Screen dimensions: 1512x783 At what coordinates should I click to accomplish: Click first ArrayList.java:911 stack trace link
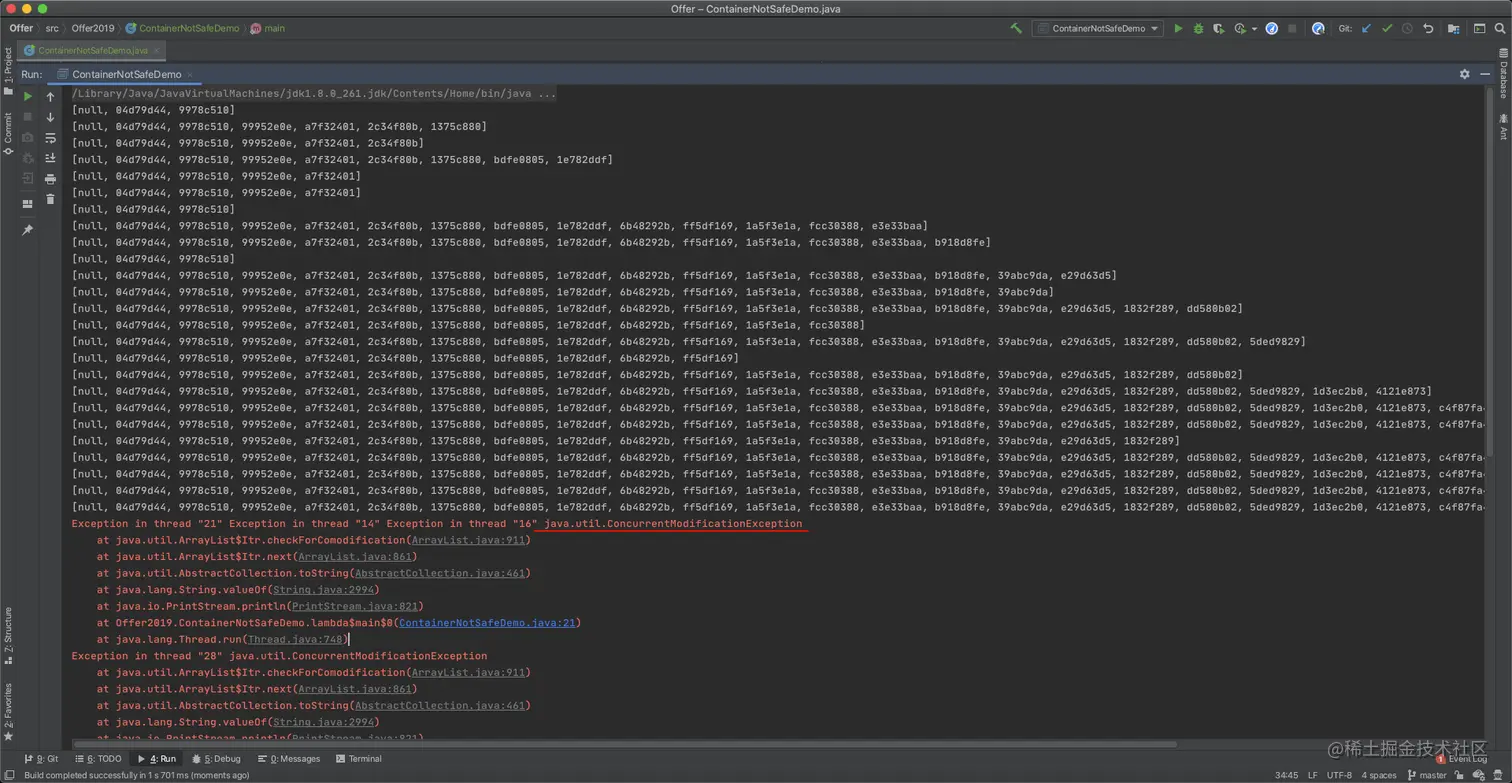point(468,540)
